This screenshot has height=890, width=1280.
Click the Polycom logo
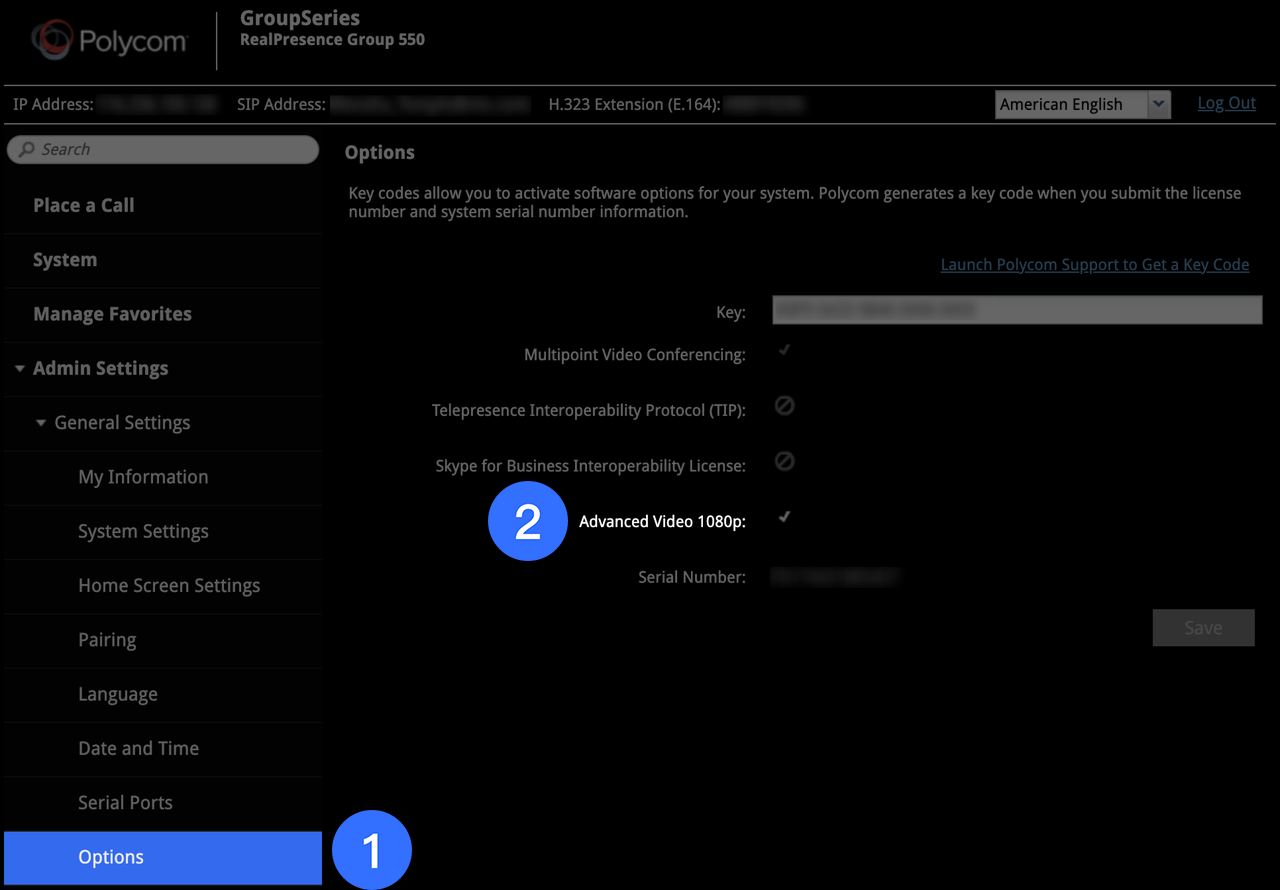(x=109, y=41)
